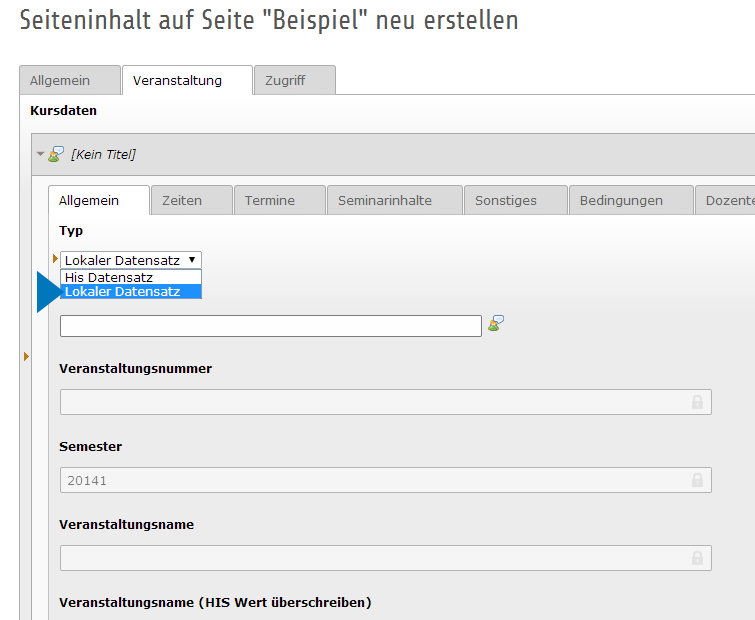Choose "His Datensatz" from the list
The image size is (755, 620).
pyautogui.click(x=109, y=277)
